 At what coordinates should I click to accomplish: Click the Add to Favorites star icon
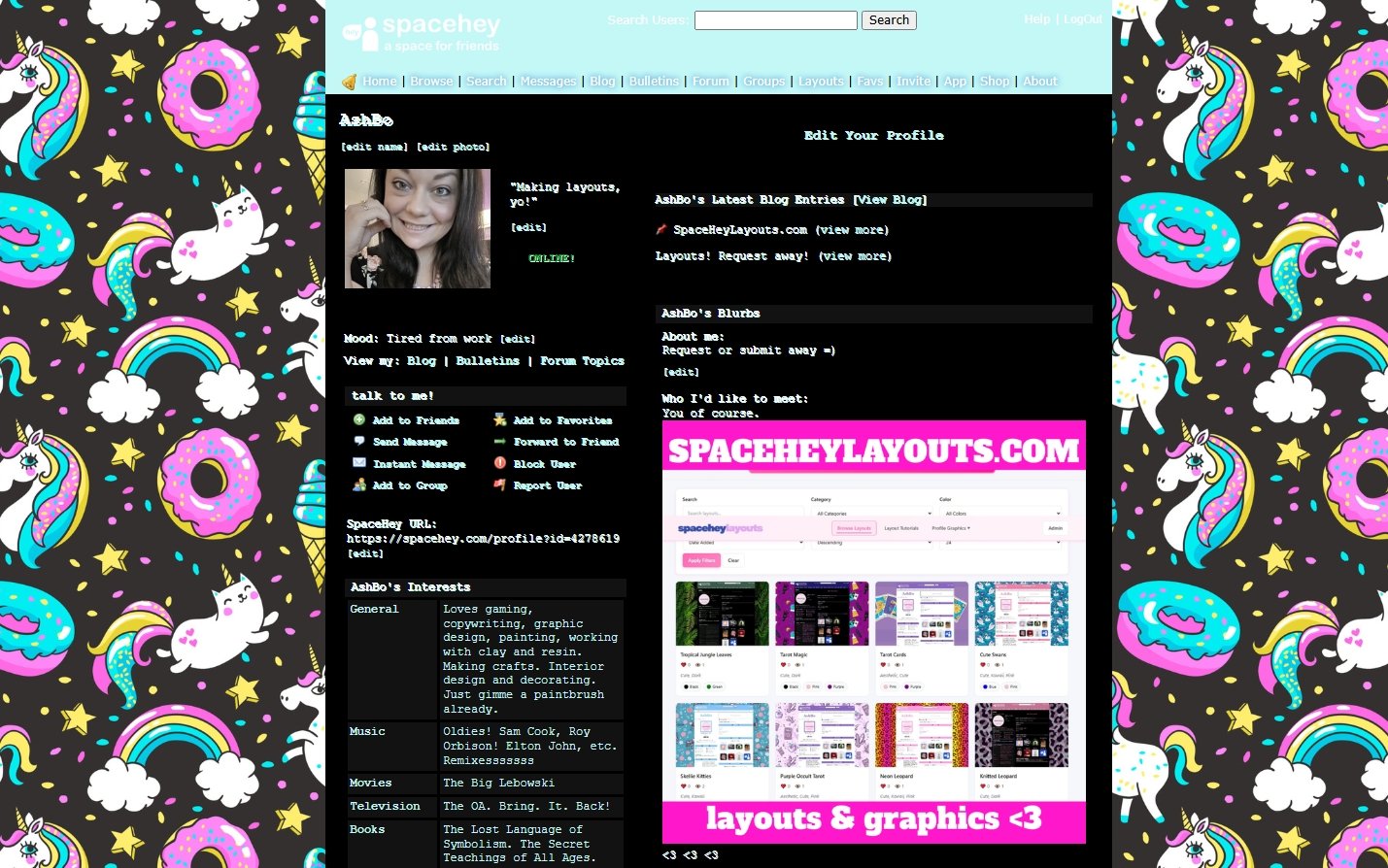pyautogui.click(x=500, y=420)
